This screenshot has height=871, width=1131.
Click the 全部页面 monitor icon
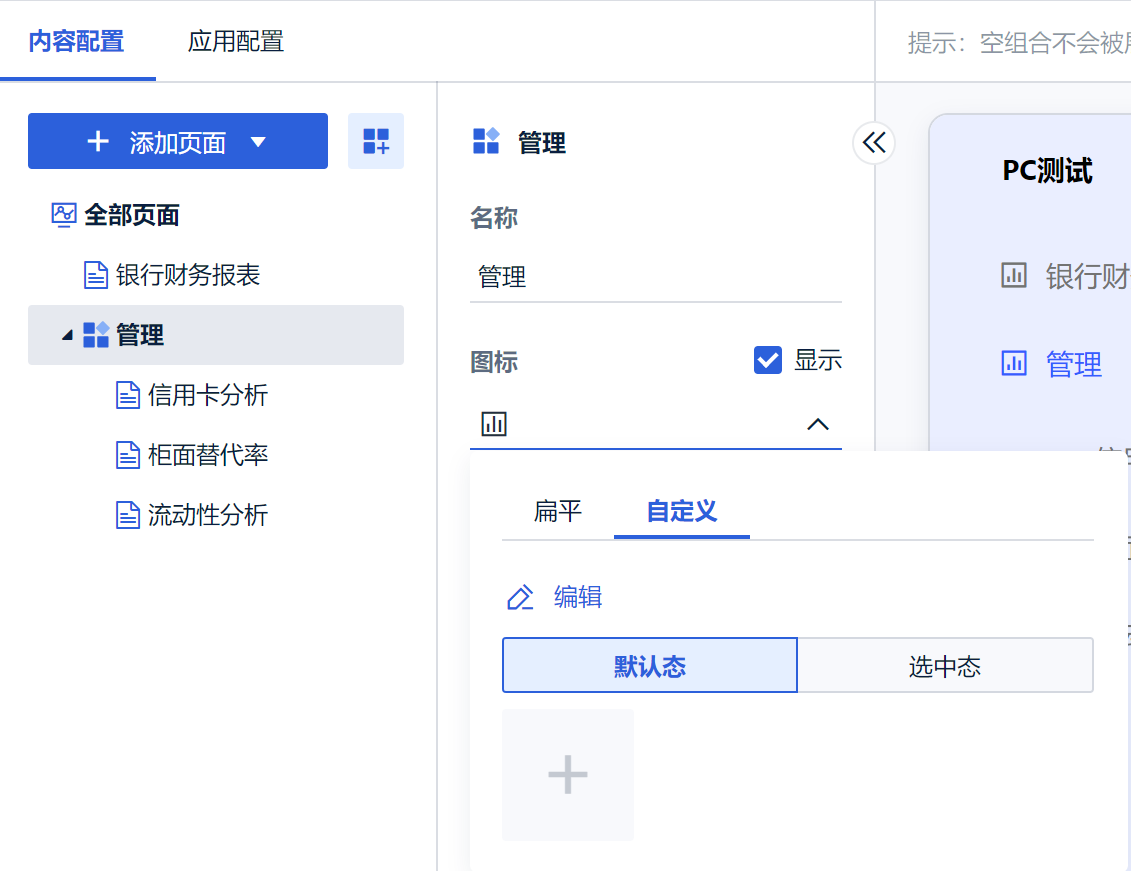pyautogui.click(x=64, y=215)
